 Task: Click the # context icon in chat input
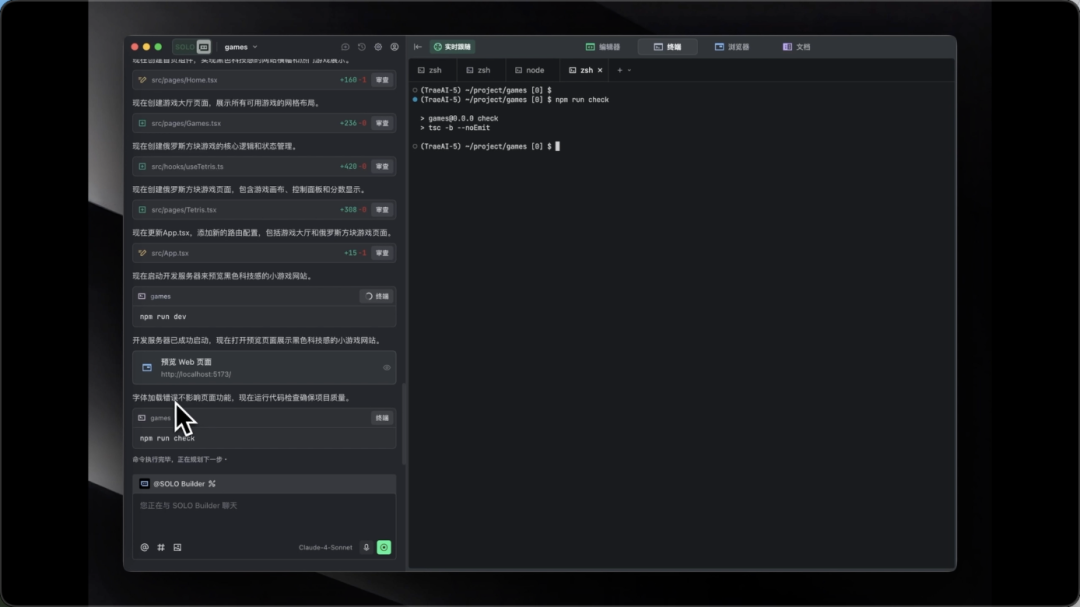point(161,547)
